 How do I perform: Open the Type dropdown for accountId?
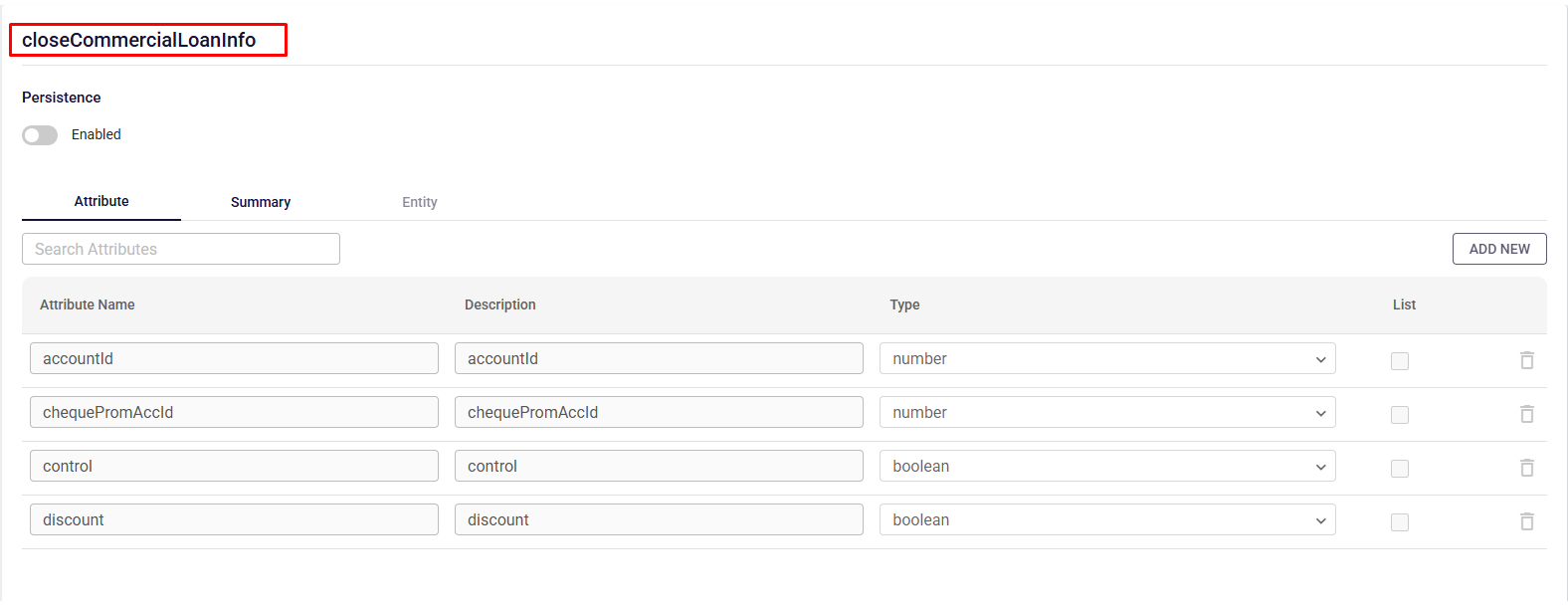click(x=1106, y=359)
